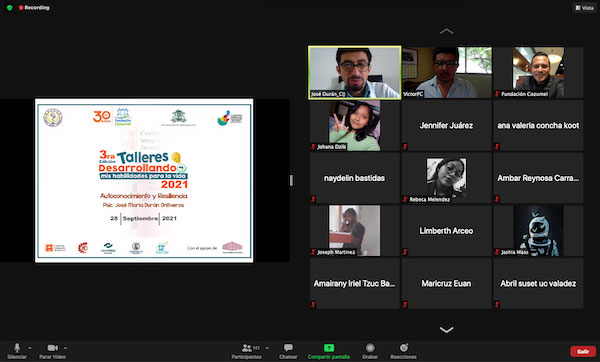Show next gallery page with down chevron

pyautogui.click(x=447, y=329)
